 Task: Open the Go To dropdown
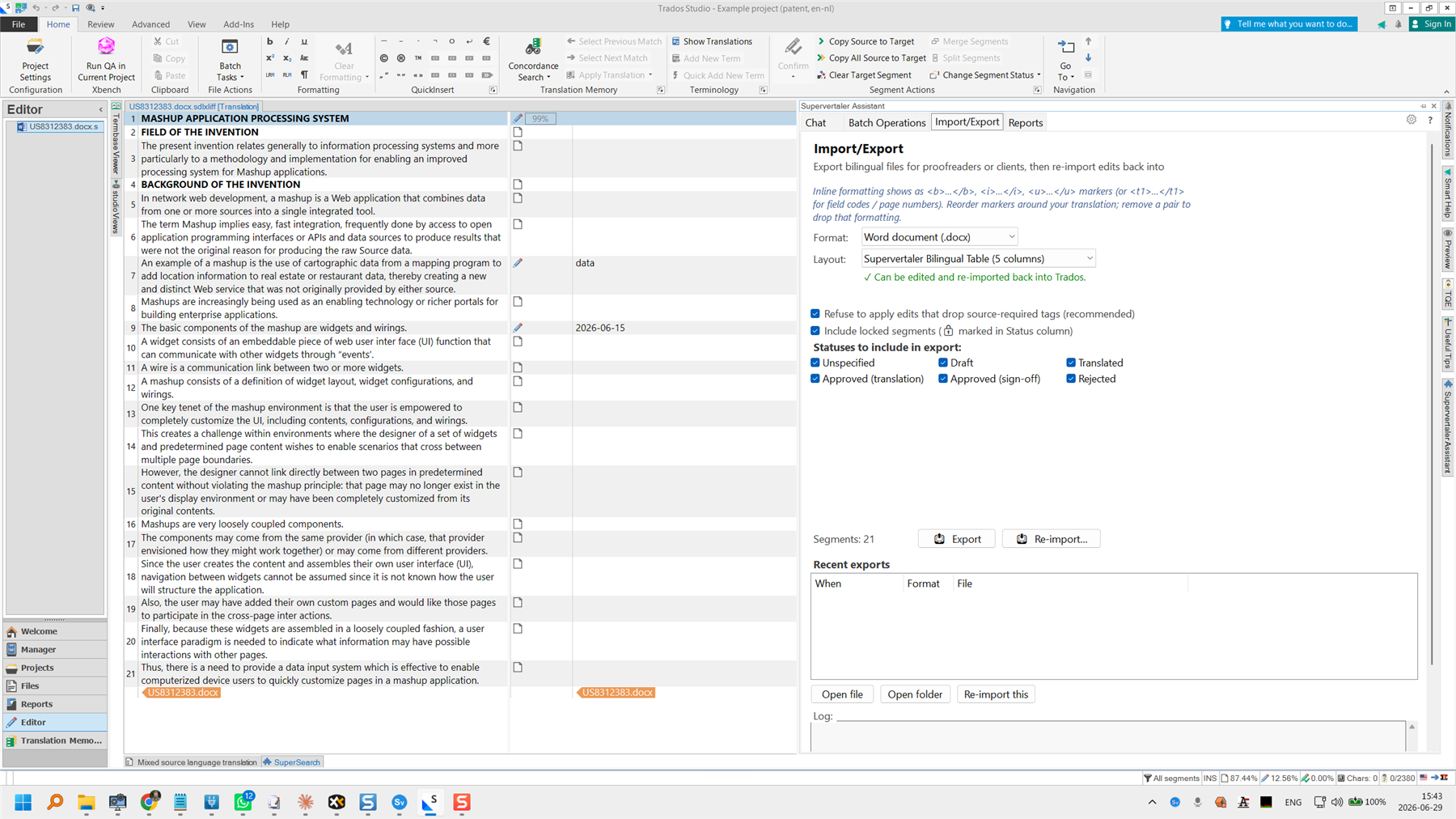click(1066, 59)
